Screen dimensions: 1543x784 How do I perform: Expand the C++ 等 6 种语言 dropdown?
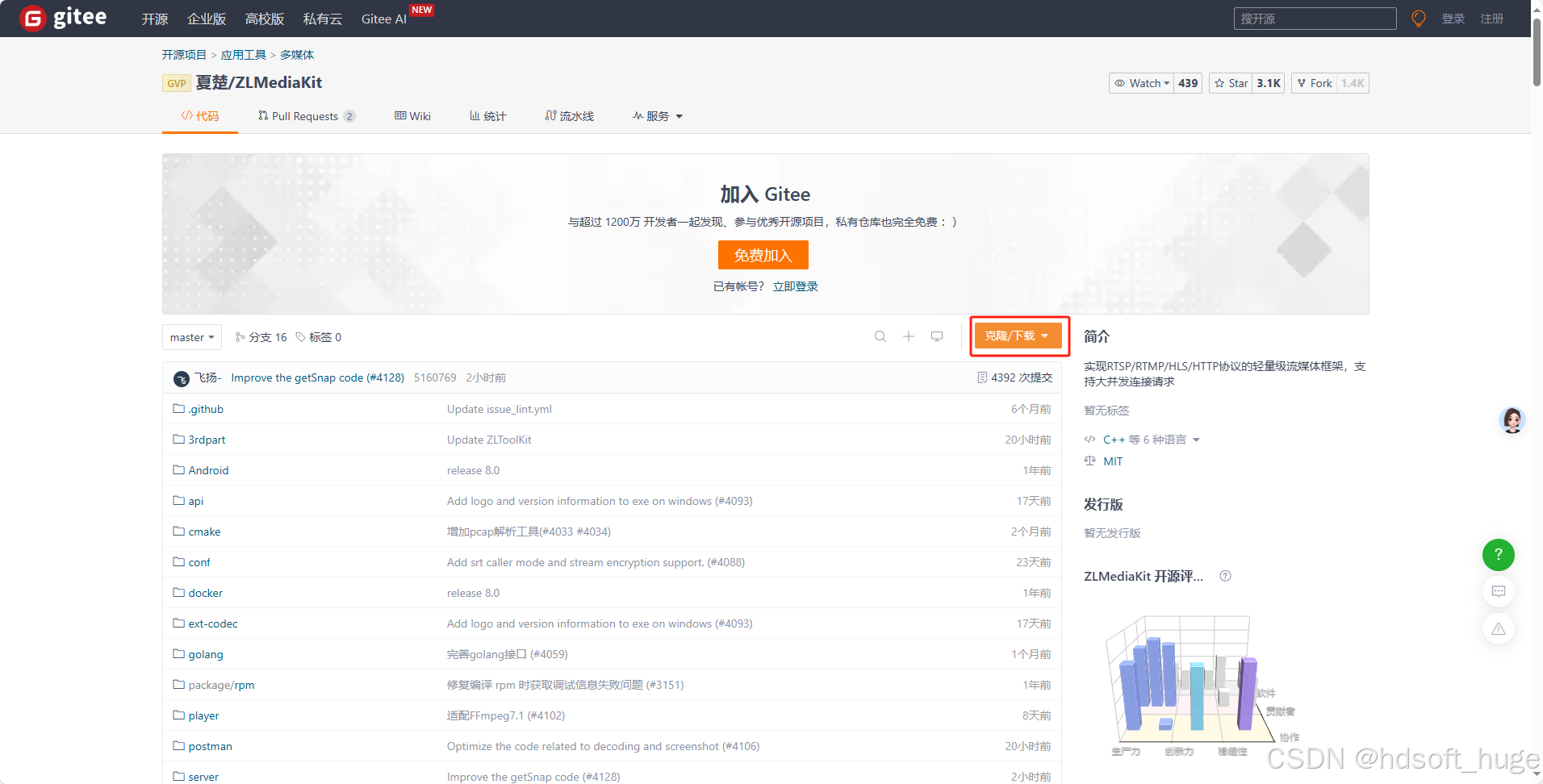1152,440
